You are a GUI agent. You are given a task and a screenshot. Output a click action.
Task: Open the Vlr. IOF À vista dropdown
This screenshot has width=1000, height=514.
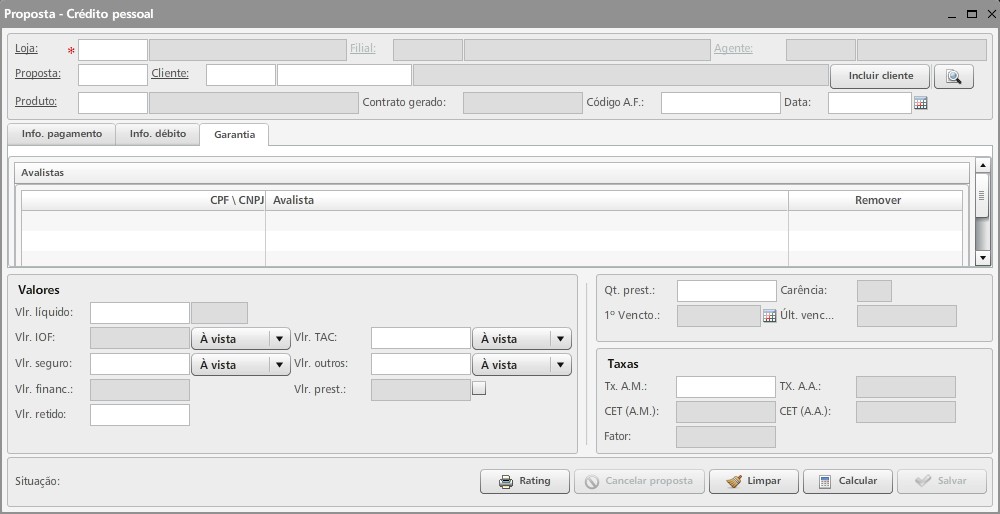(241, 339)
